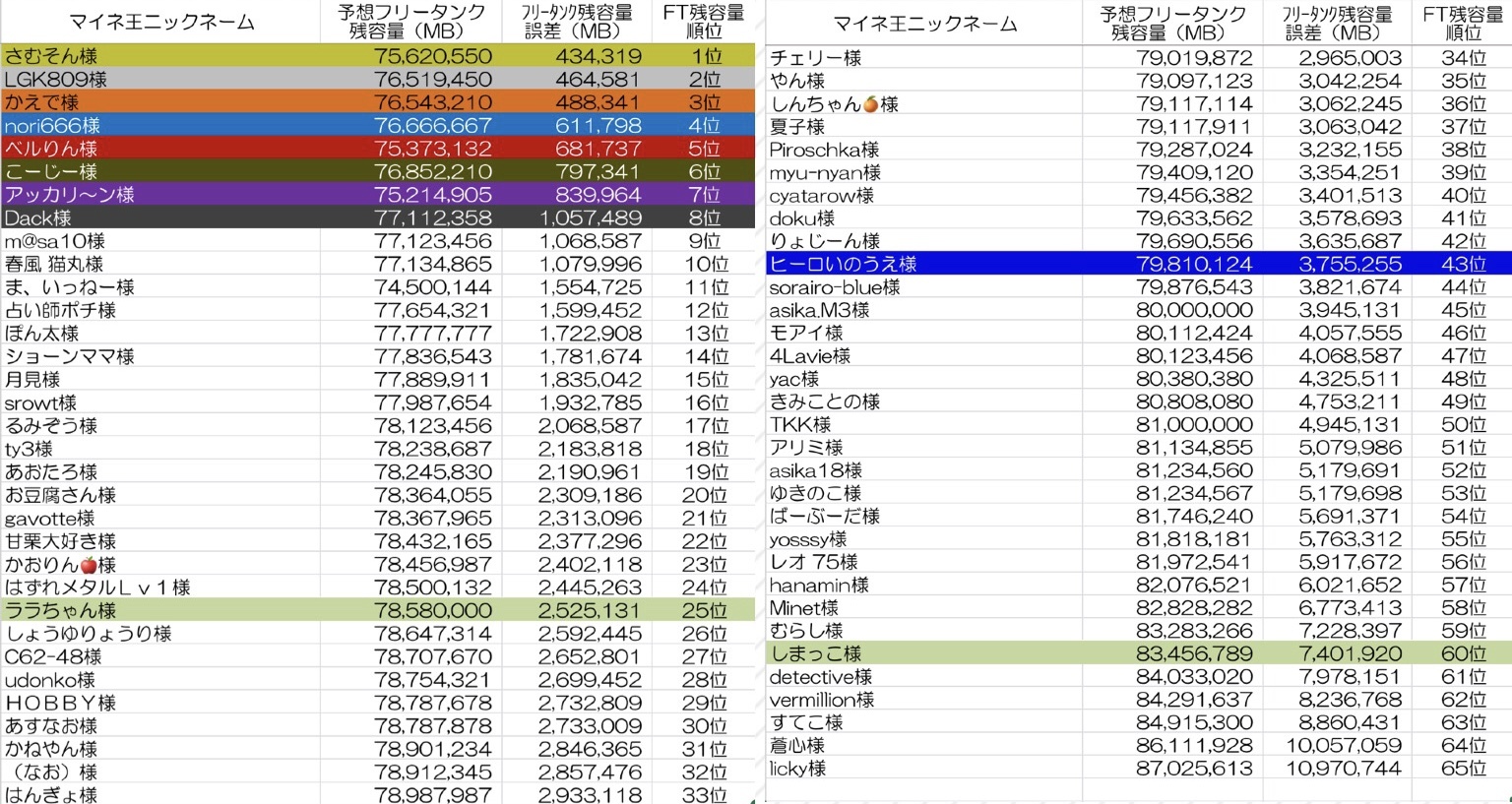Select the nickname detective様
The height and width of the screenshot is (804, 1512).
point(821,677)
